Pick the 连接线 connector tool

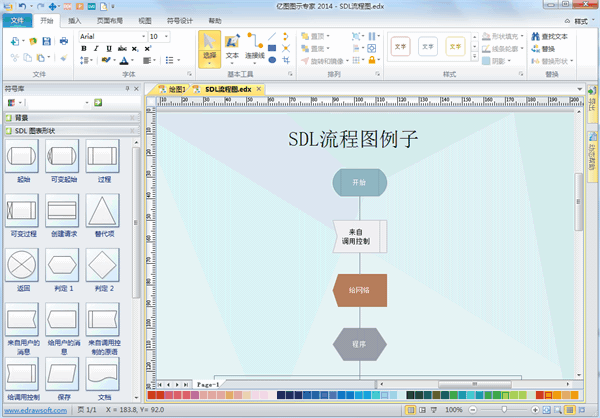(254, 48)
